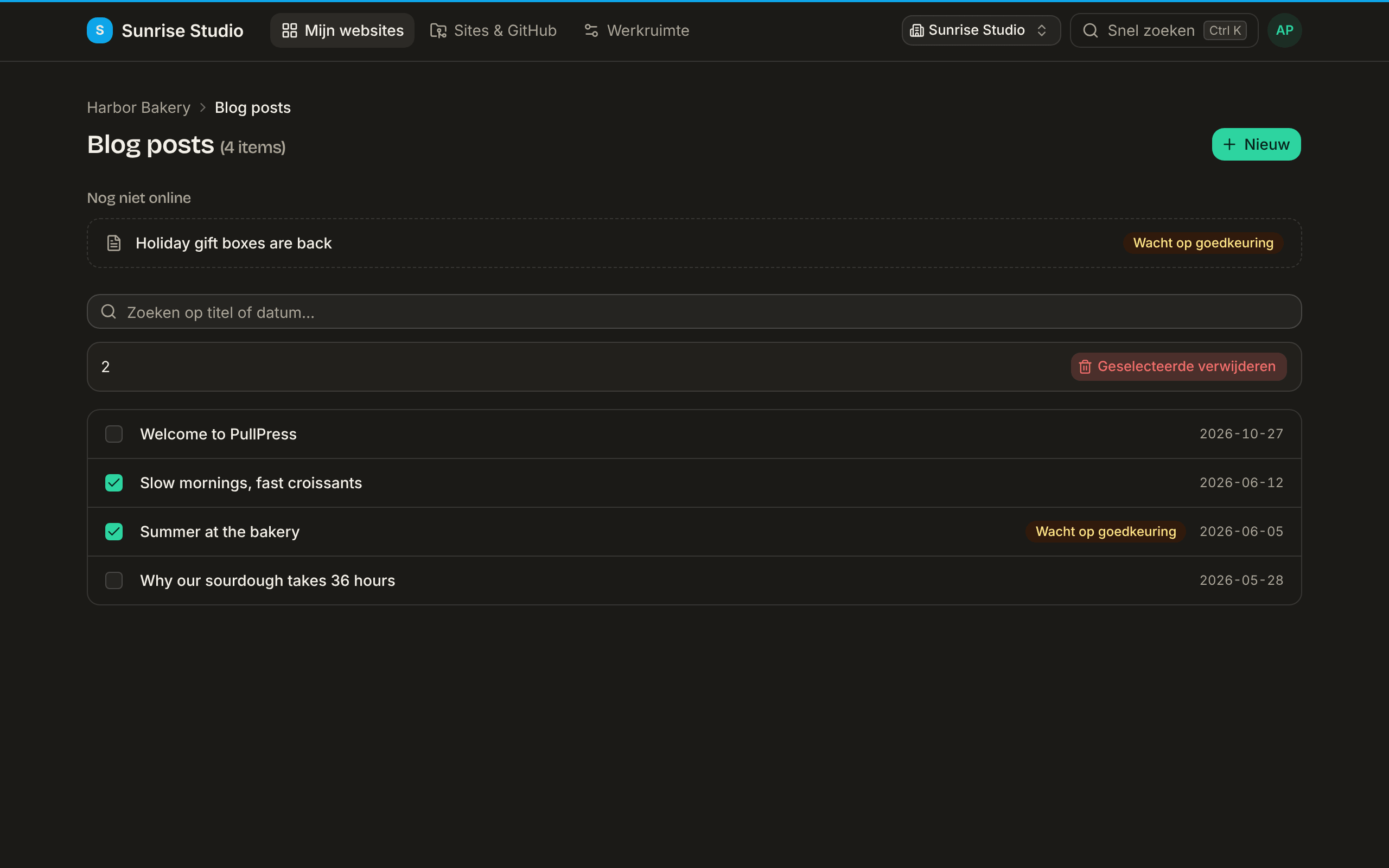Click Wacht op goedkeuring badge on Holiday gift boxes
This screenshot has height=868, width=1389.
click(1202, 243)
